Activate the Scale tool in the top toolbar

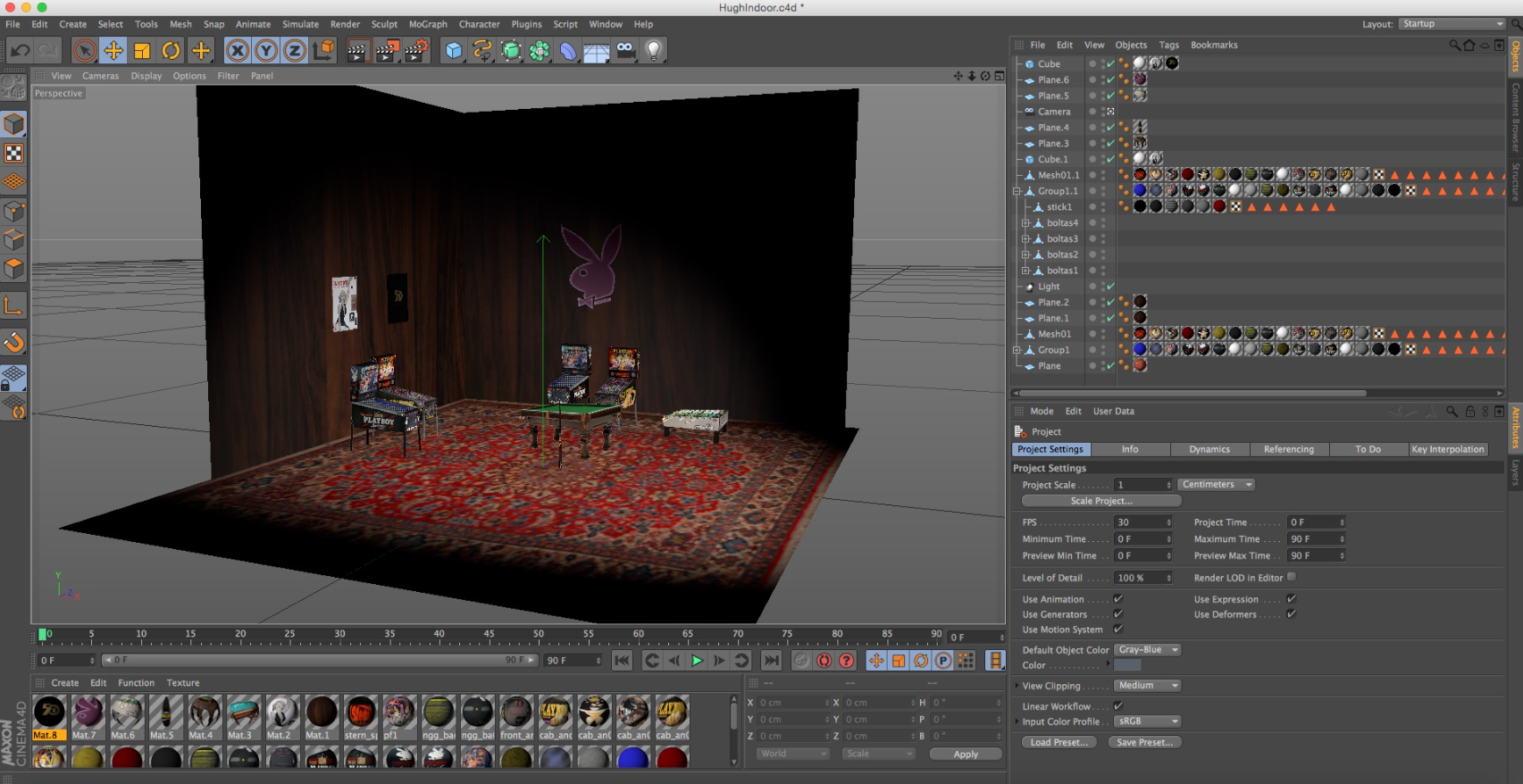(142, 51)
